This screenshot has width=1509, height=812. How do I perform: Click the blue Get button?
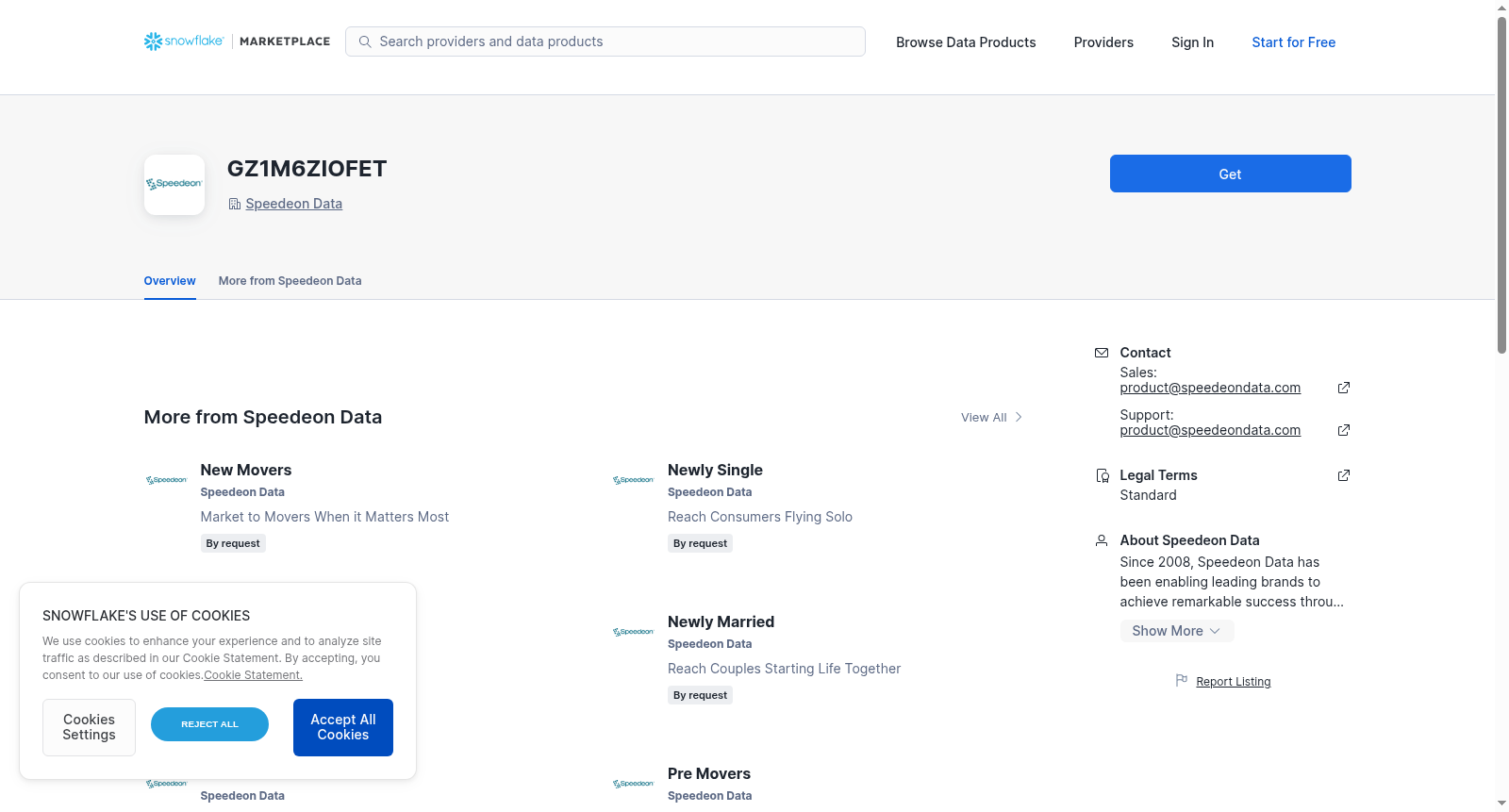click(1230, 174)
